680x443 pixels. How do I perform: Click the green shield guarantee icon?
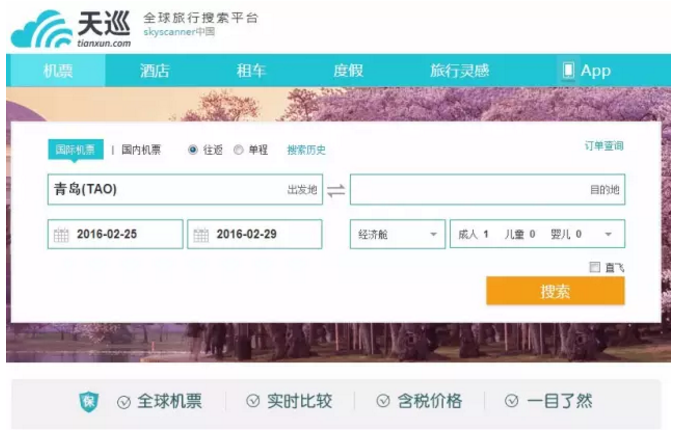pyautogui.click(x=89, y=402)
